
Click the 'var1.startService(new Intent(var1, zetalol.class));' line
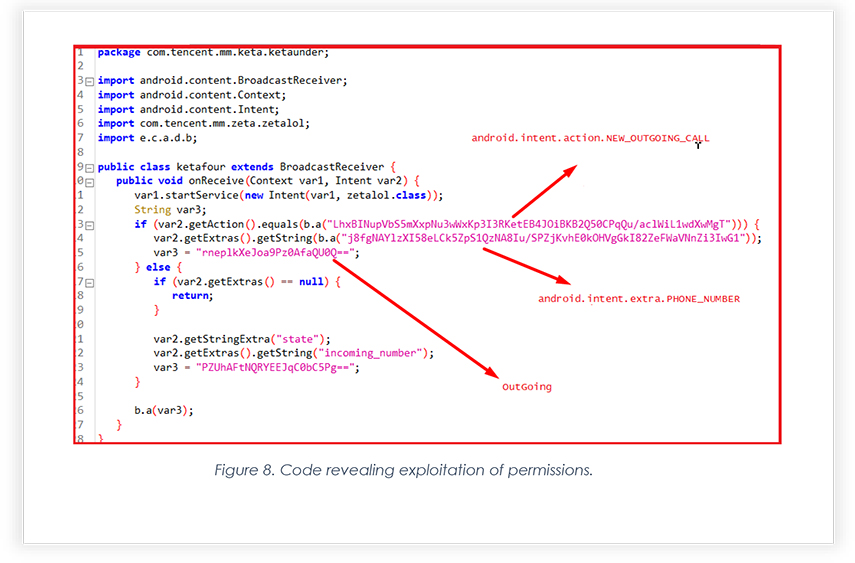point(289,195)
